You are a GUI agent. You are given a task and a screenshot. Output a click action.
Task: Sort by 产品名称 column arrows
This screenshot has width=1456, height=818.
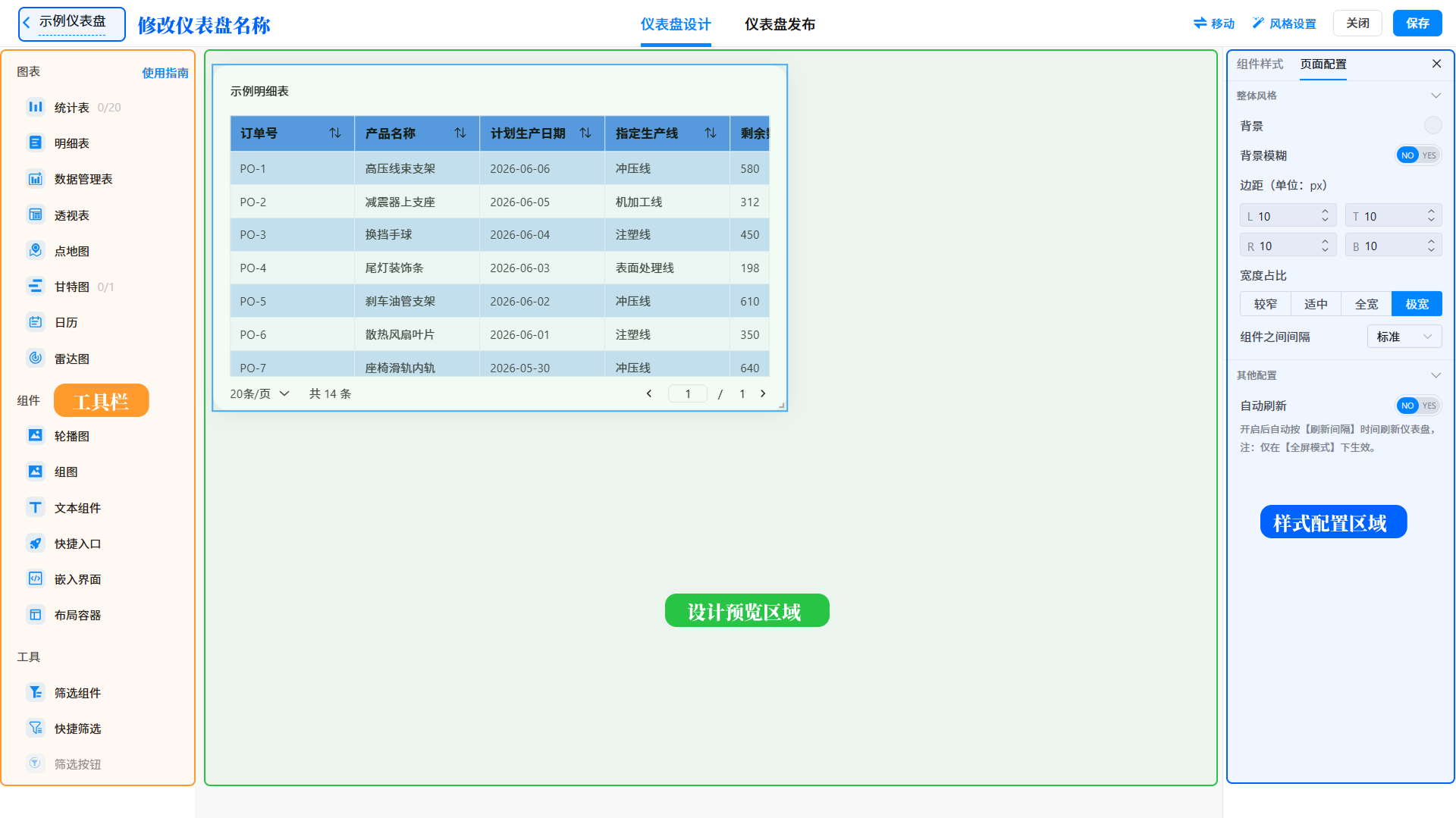(x=460, y=133)
